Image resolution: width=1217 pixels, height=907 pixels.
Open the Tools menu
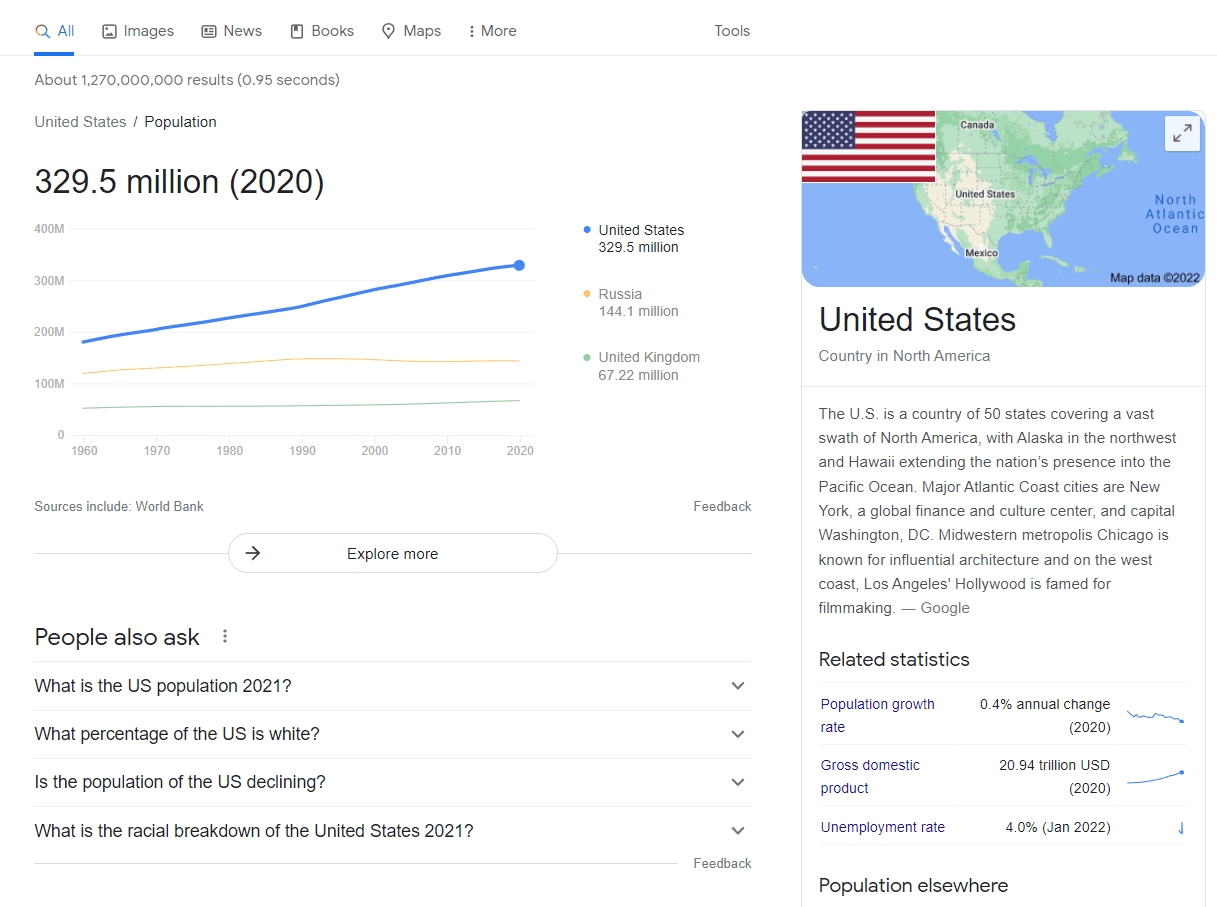pyautogui.click(x=732, y=31)
